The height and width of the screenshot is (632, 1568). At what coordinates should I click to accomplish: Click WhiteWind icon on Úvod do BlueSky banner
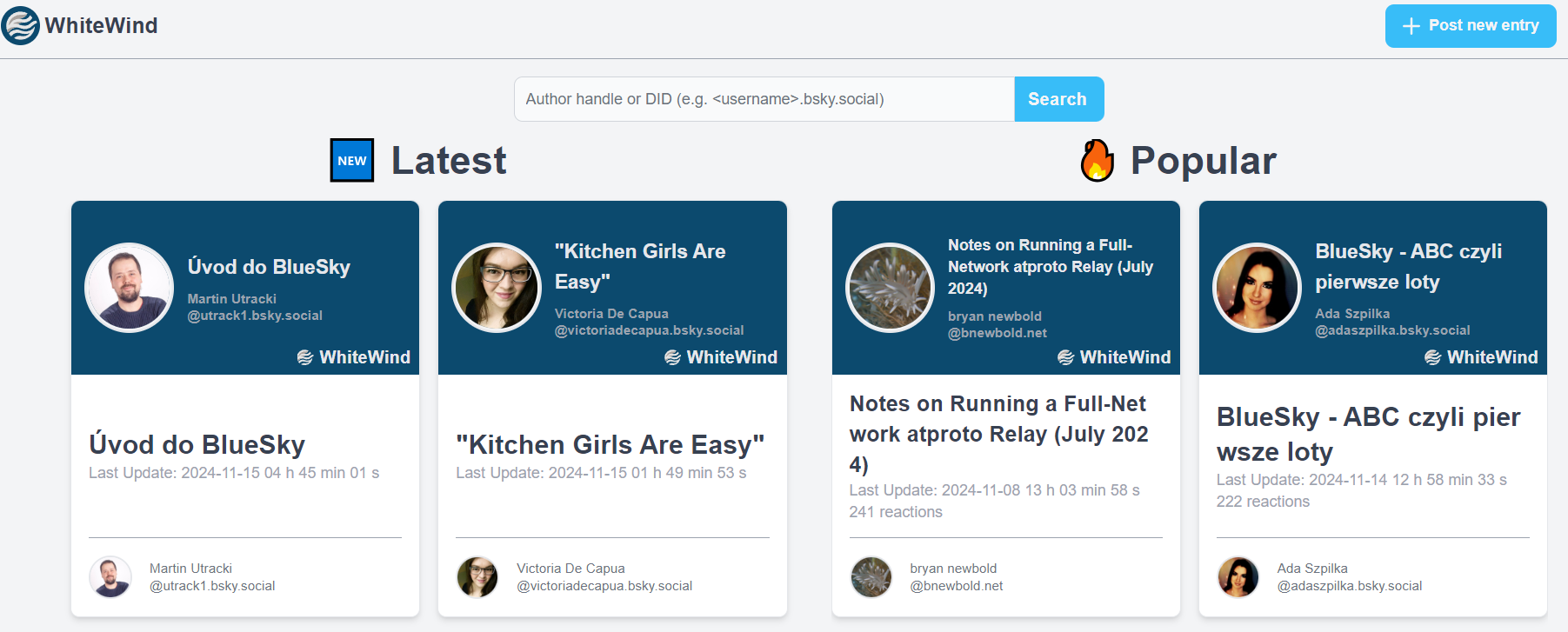(305, 357)
